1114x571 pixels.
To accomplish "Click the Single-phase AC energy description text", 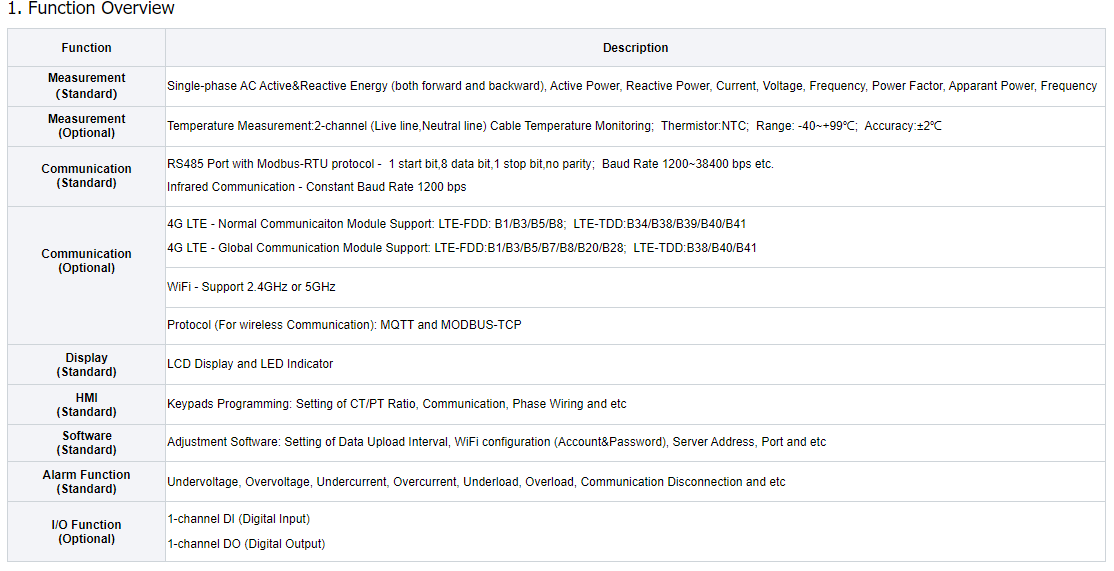I will (x=631, y=86).
